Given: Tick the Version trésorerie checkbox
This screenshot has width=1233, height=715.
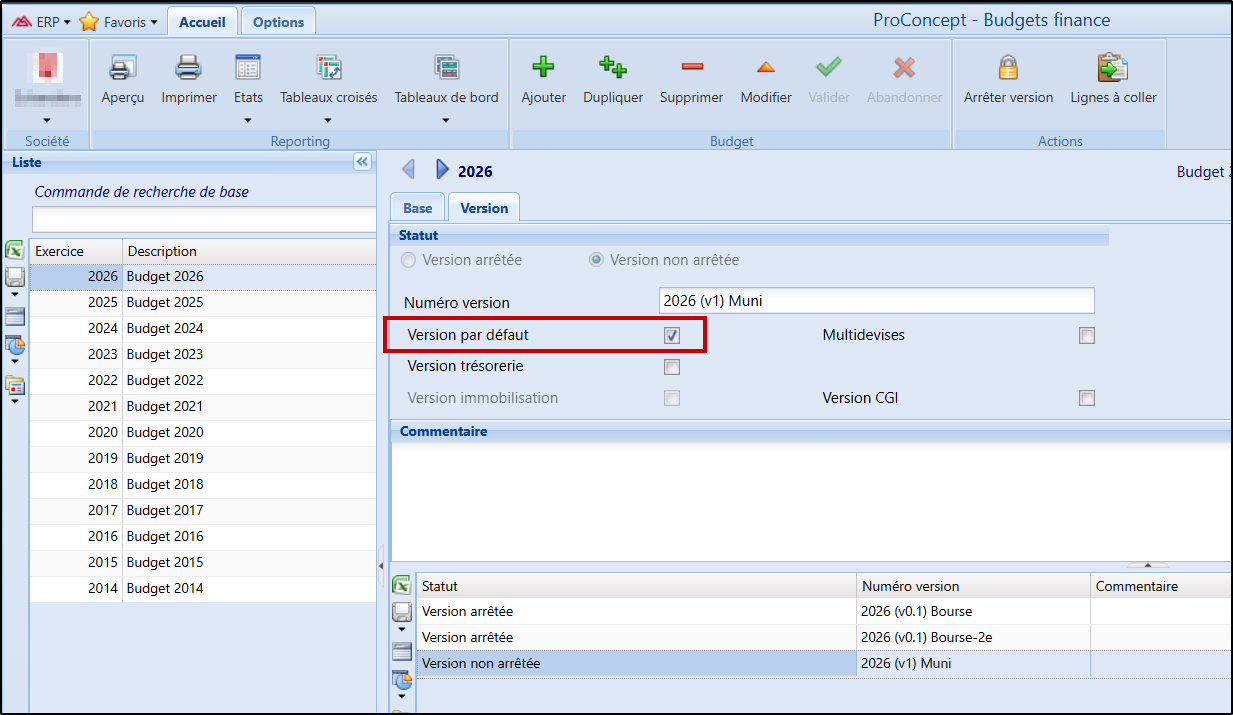Looking at the screenshot, I should [672, 367].
